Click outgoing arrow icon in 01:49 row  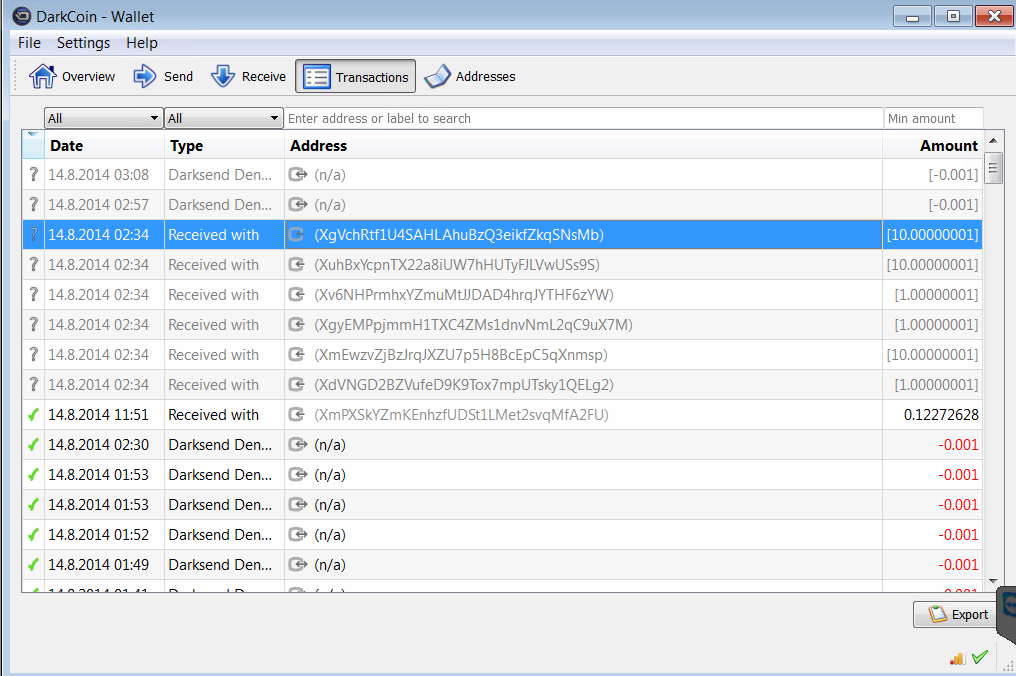297,565
